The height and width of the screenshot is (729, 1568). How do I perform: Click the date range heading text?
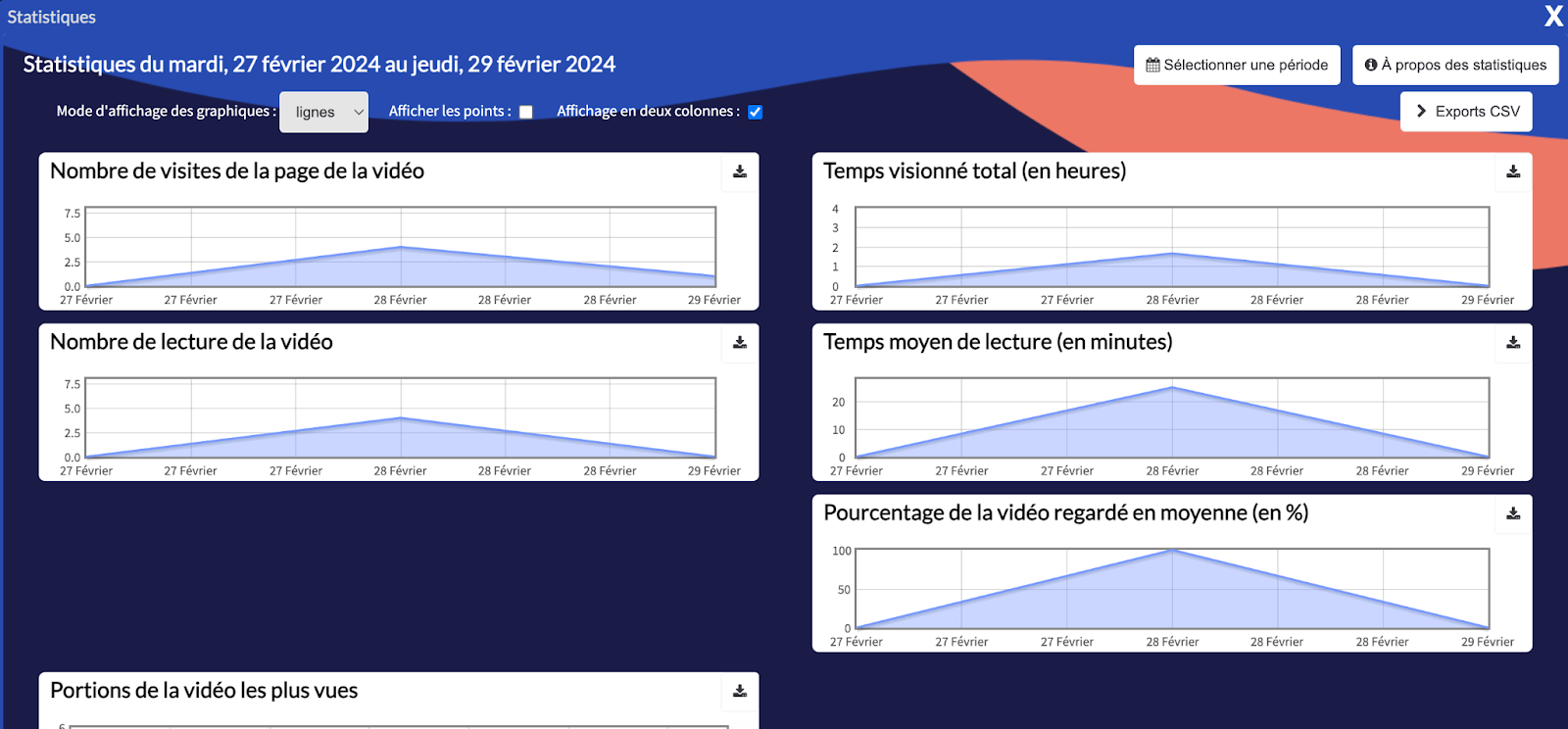tap(319, 65)
